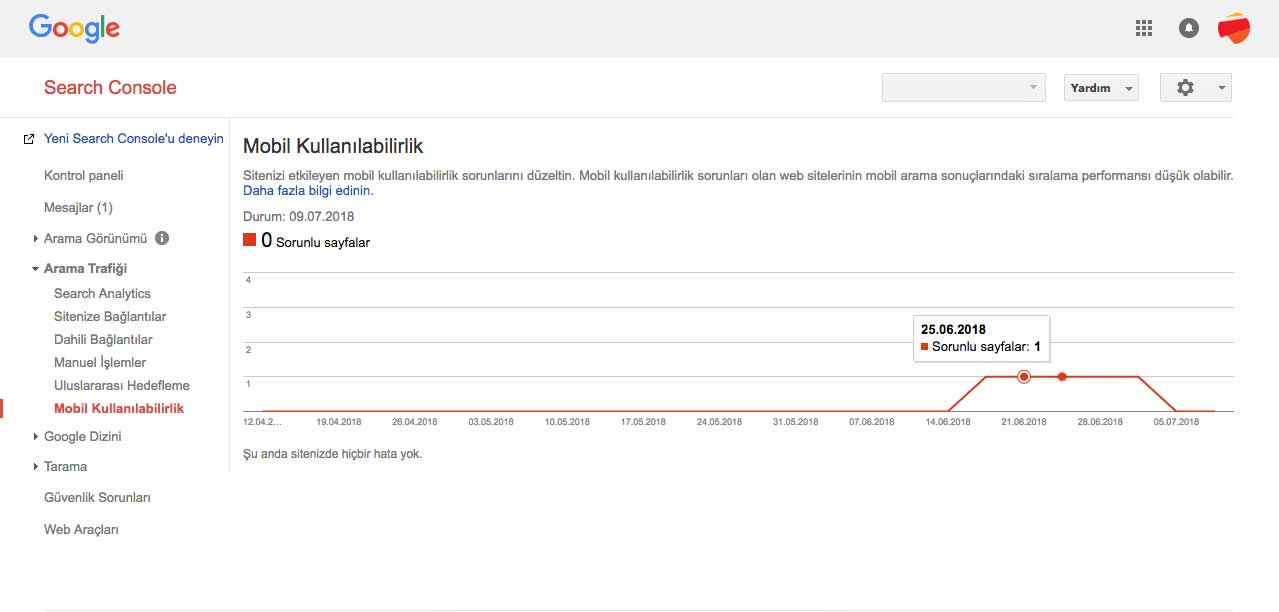The height and width of the screenshot is (612, 1279).
Task: Open Güvenlik Sorunları
Action: click(97, 497)
